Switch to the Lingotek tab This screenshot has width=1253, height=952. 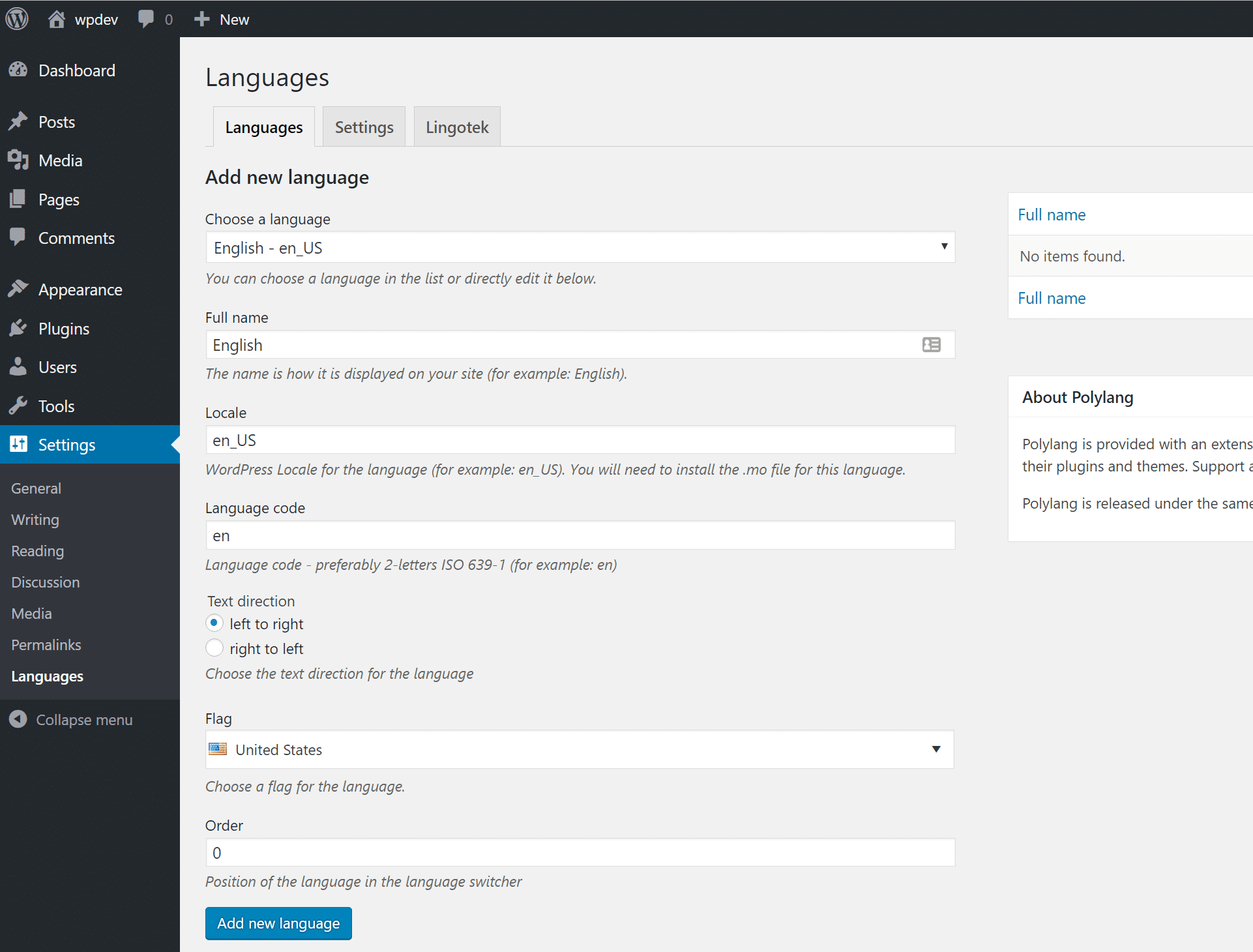456,126
